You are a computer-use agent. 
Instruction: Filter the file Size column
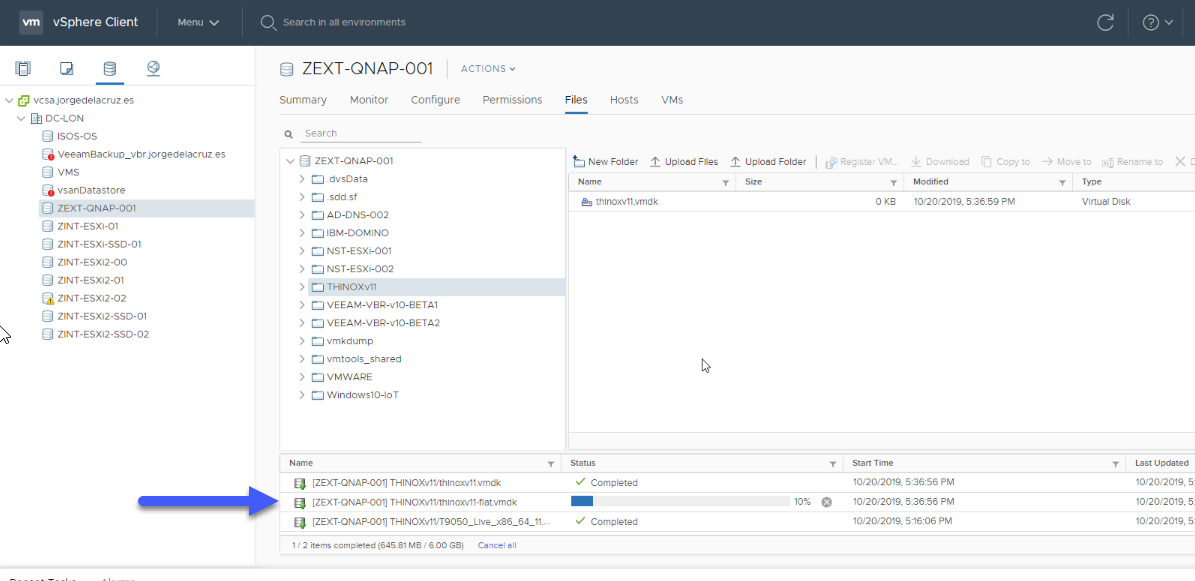893,183
